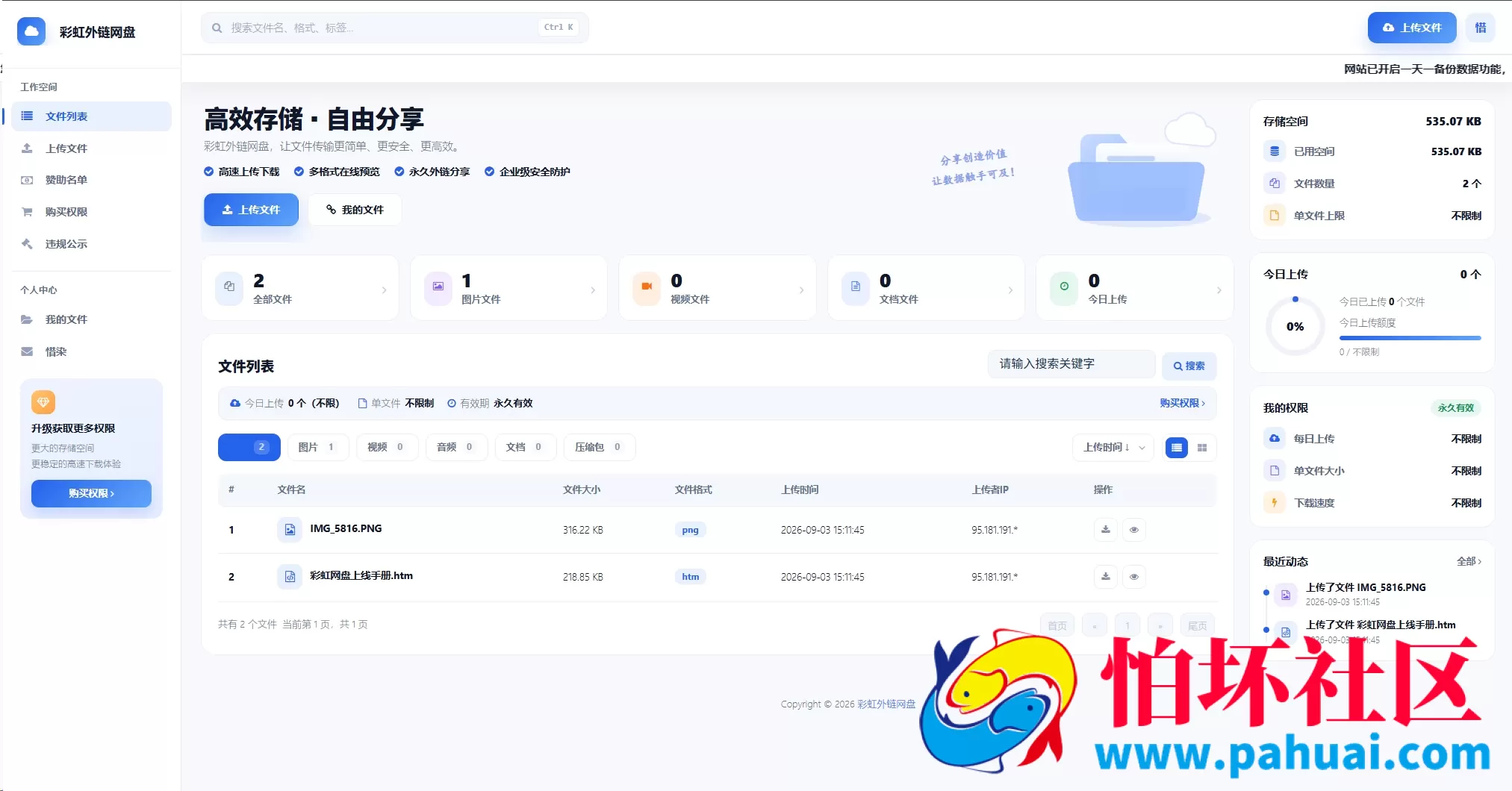Image resolution: width=1512 pixels, height=791 pixels.
Task: Focus the 请输入搜索关键字 input
Action: tap(1071, 364)
